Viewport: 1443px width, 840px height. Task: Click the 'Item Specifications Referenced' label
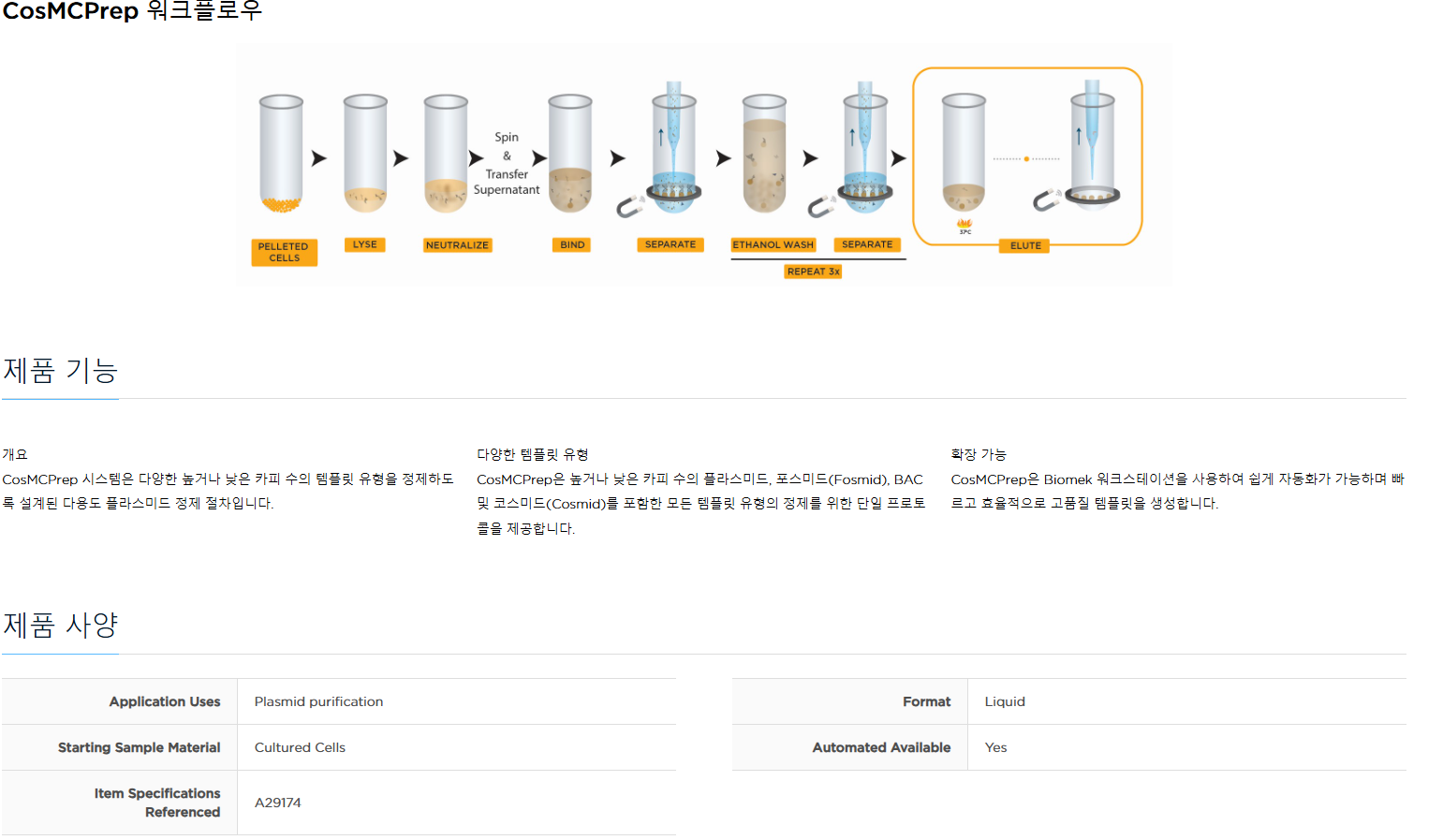click(157, 803)
